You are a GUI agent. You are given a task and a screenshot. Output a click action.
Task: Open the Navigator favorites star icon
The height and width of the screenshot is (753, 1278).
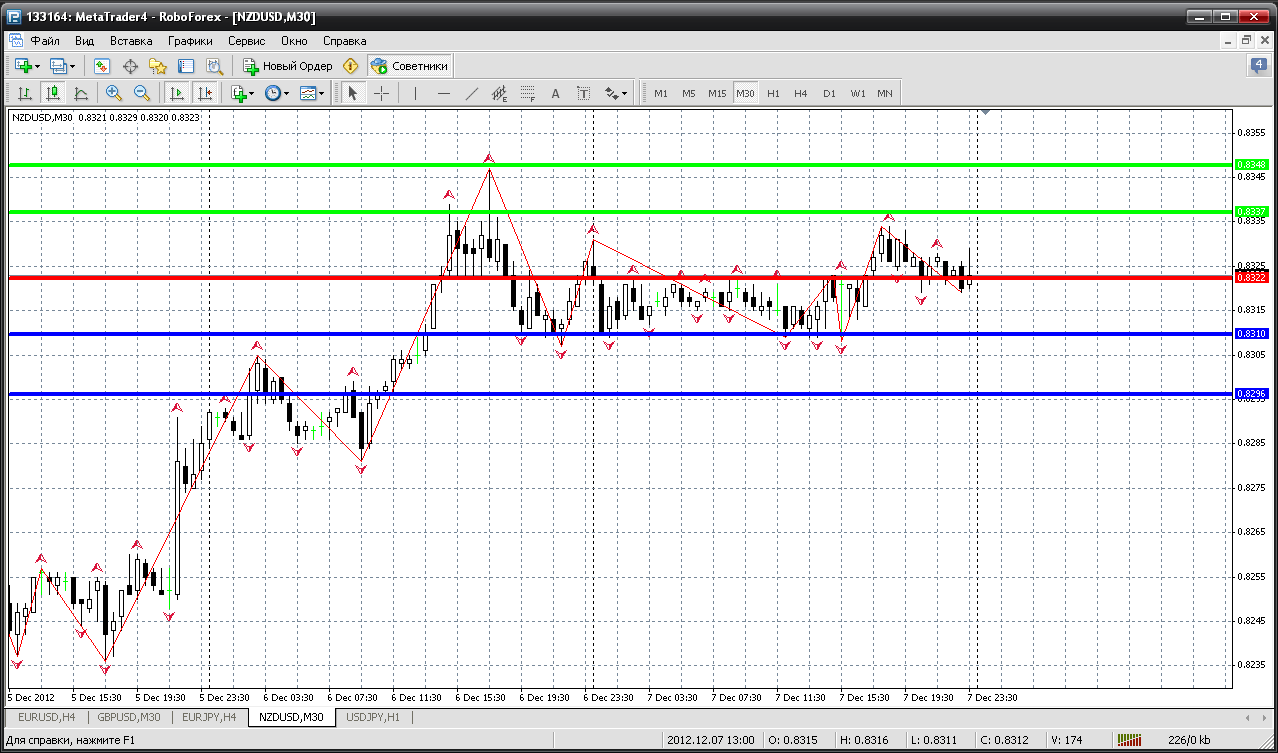pyautogui.click(x=157, y=66)
